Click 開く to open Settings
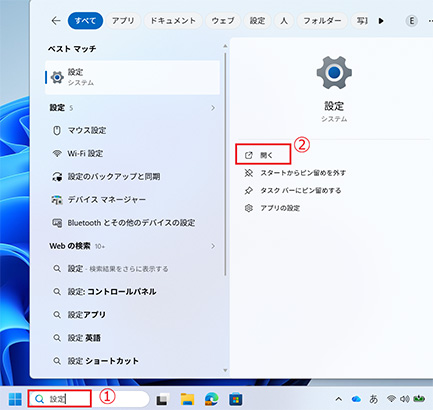This screenshot has height=410, width=433. click(x=263, y=155)
